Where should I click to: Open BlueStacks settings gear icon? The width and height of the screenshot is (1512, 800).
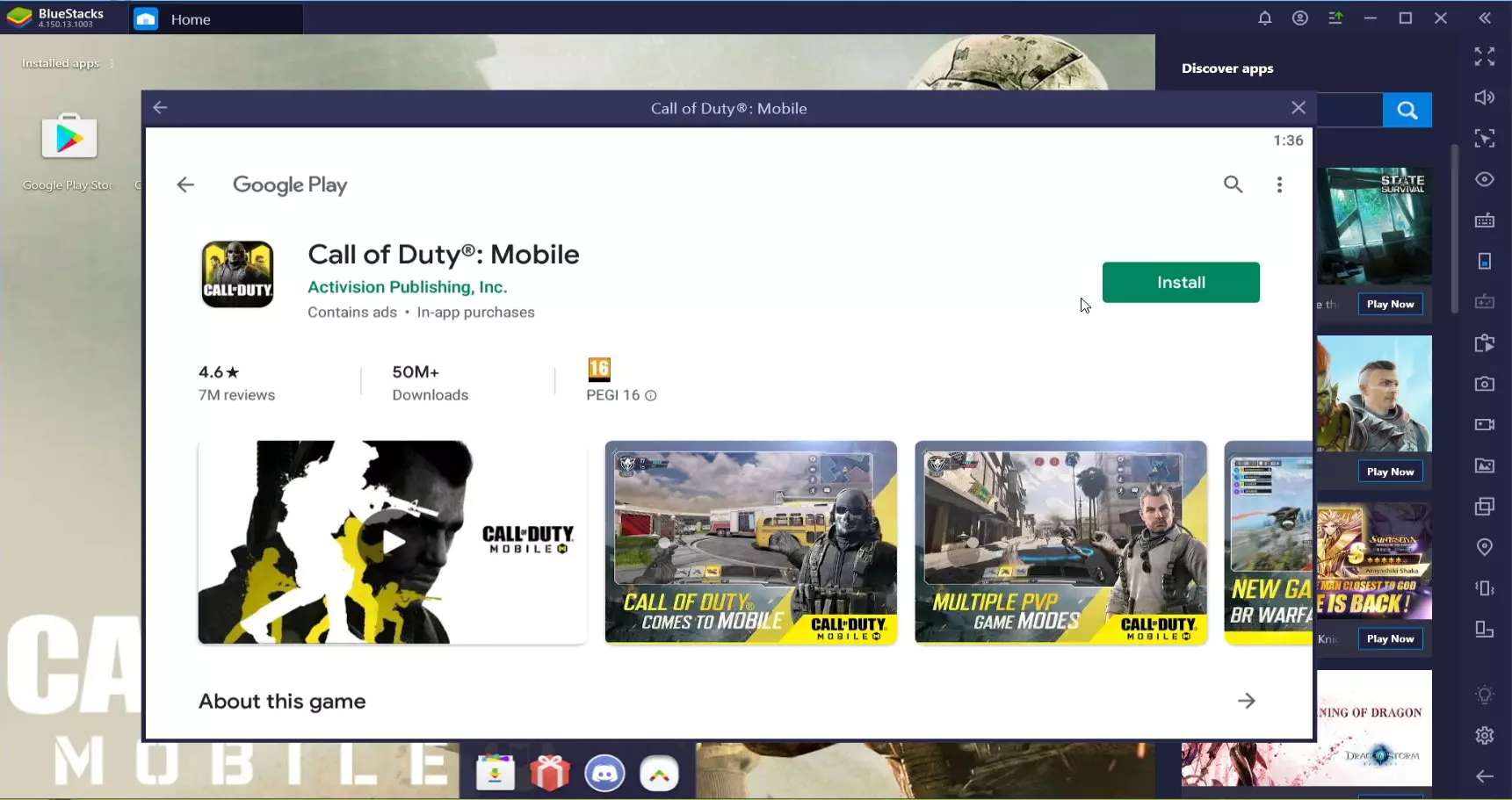point(1484,736)
